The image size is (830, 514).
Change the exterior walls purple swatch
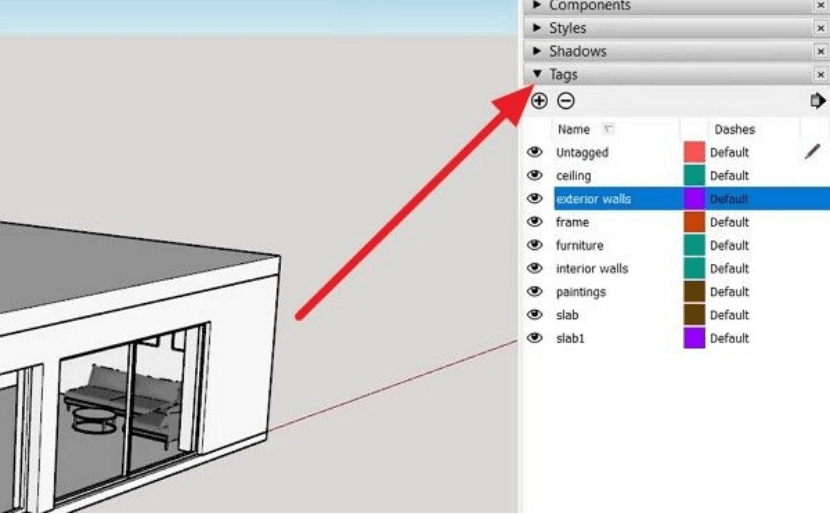694,199
